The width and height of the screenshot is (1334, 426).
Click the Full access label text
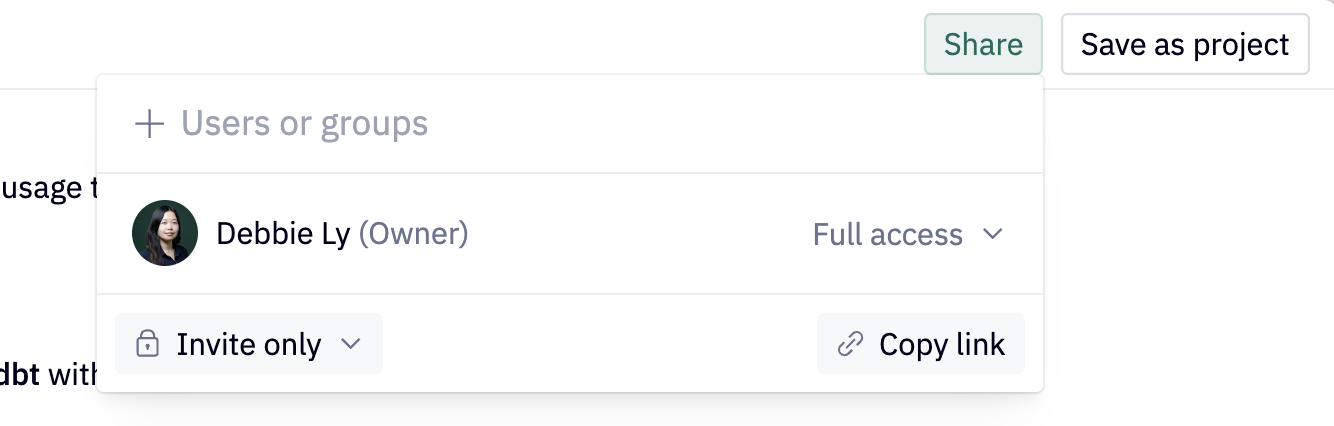click(x=887, y=234)
